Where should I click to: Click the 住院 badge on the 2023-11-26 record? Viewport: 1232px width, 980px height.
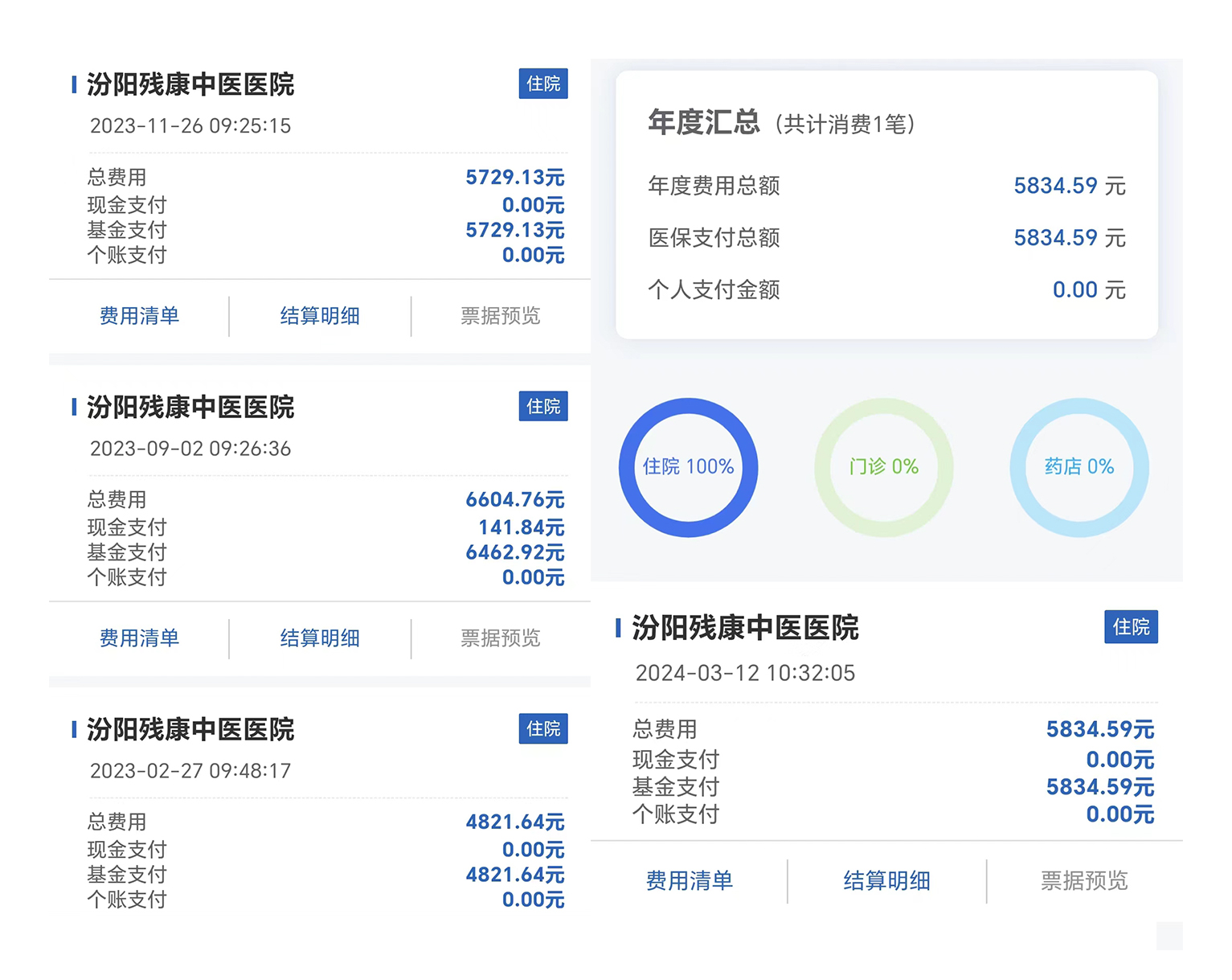[543, 84]
